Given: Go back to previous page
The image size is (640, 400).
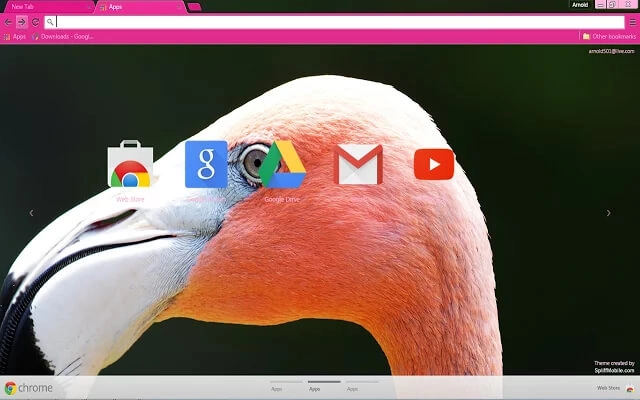Looking at the screenshot, I should [8, 22].
